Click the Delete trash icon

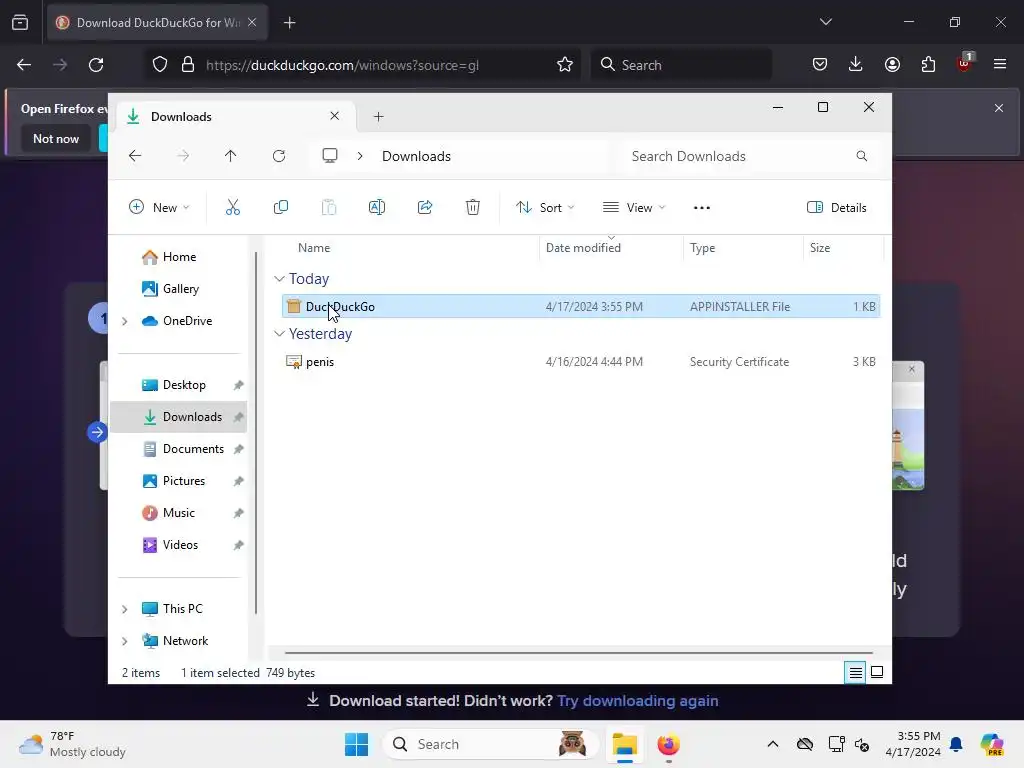coord(473,208)
